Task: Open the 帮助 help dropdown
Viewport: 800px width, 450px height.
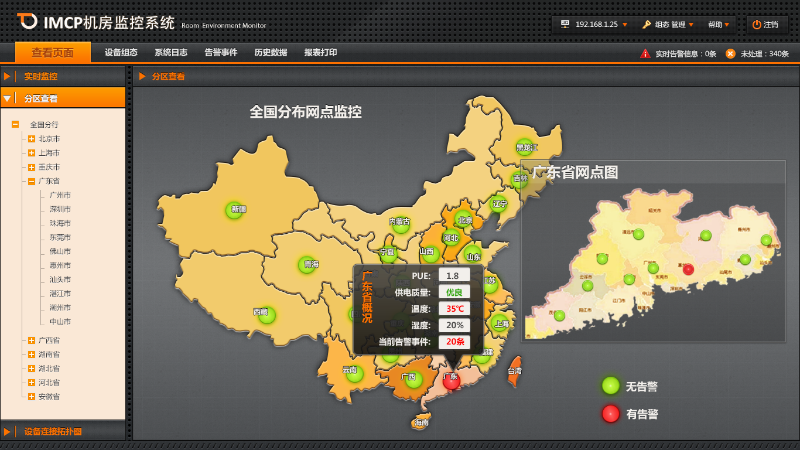Action: pyautogui.click(x=719, y=24)
